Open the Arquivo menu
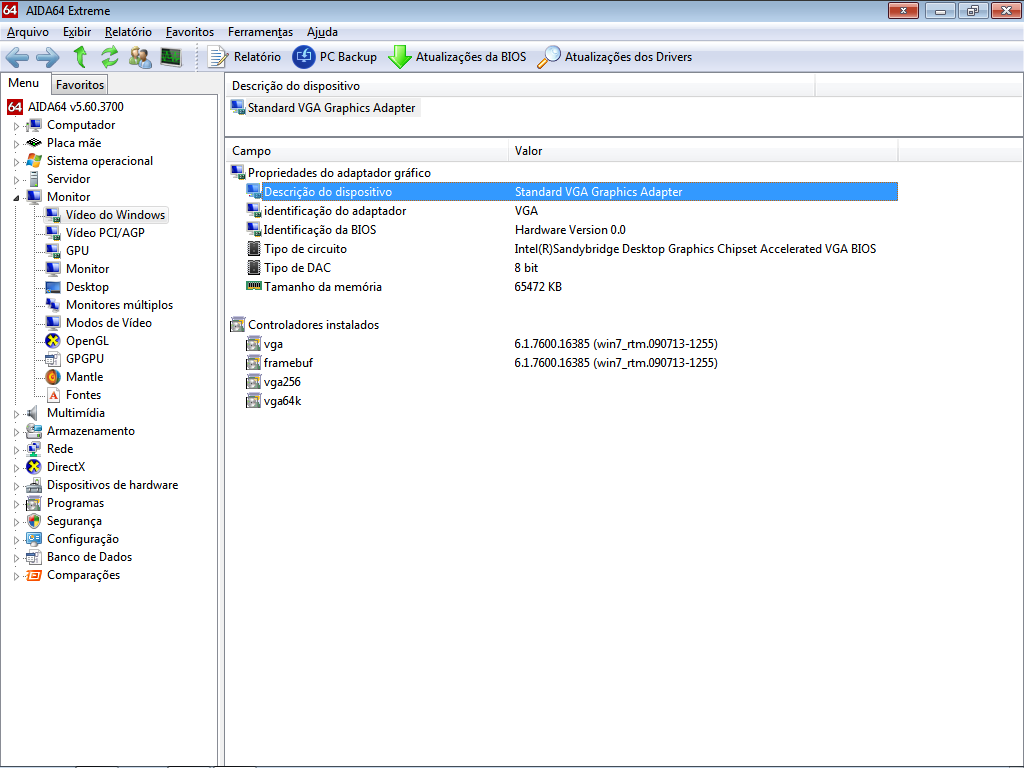 (x=27, y=32)
